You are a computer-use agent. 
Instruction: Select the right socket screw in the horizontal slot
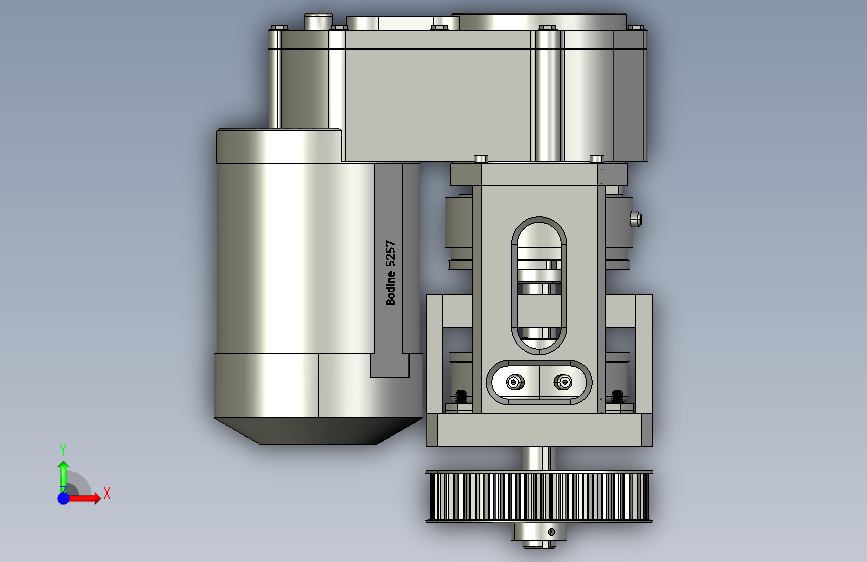click(x=563, y=382)
